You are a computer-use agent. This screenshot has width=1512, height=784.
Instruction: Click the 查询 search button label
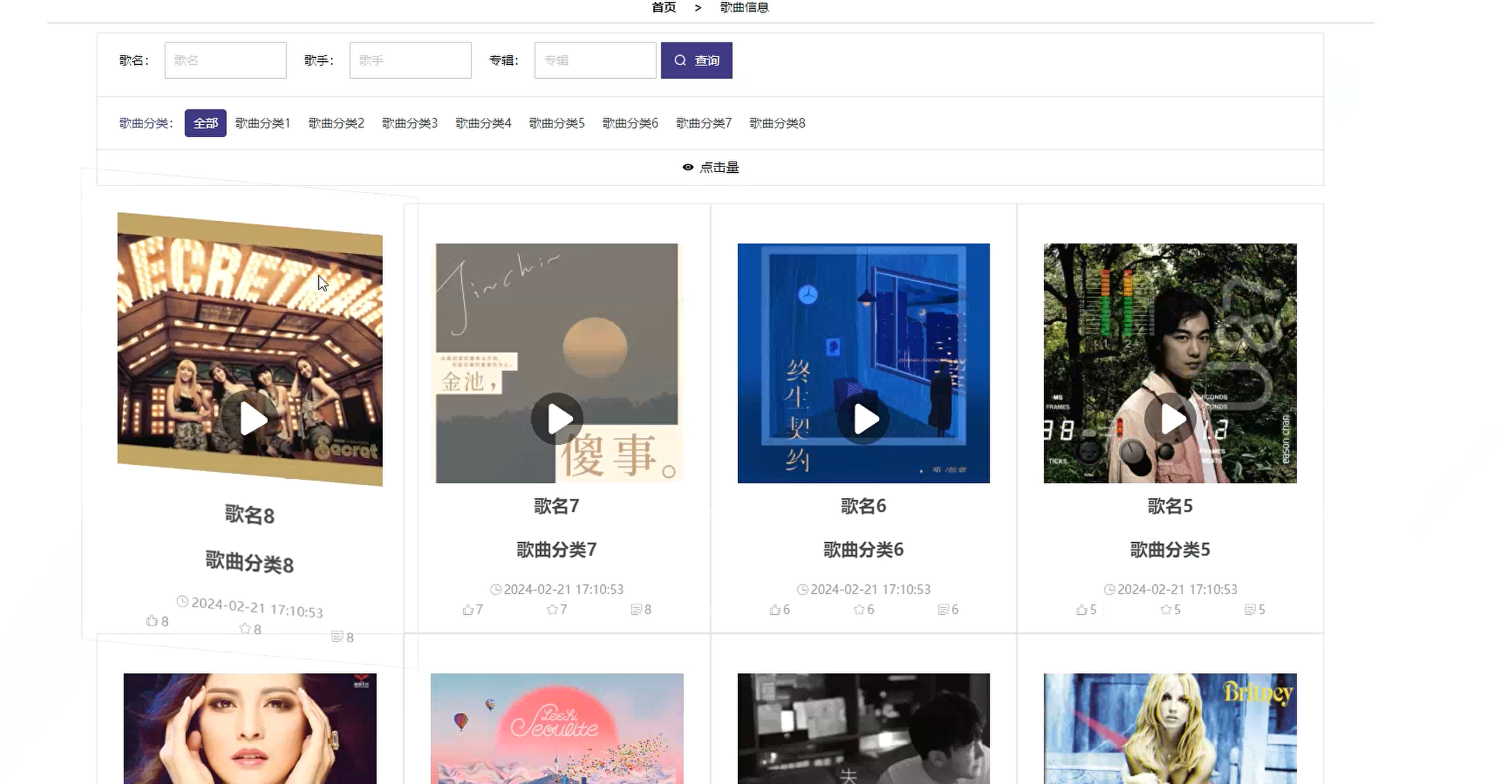(x=707, y=61)
